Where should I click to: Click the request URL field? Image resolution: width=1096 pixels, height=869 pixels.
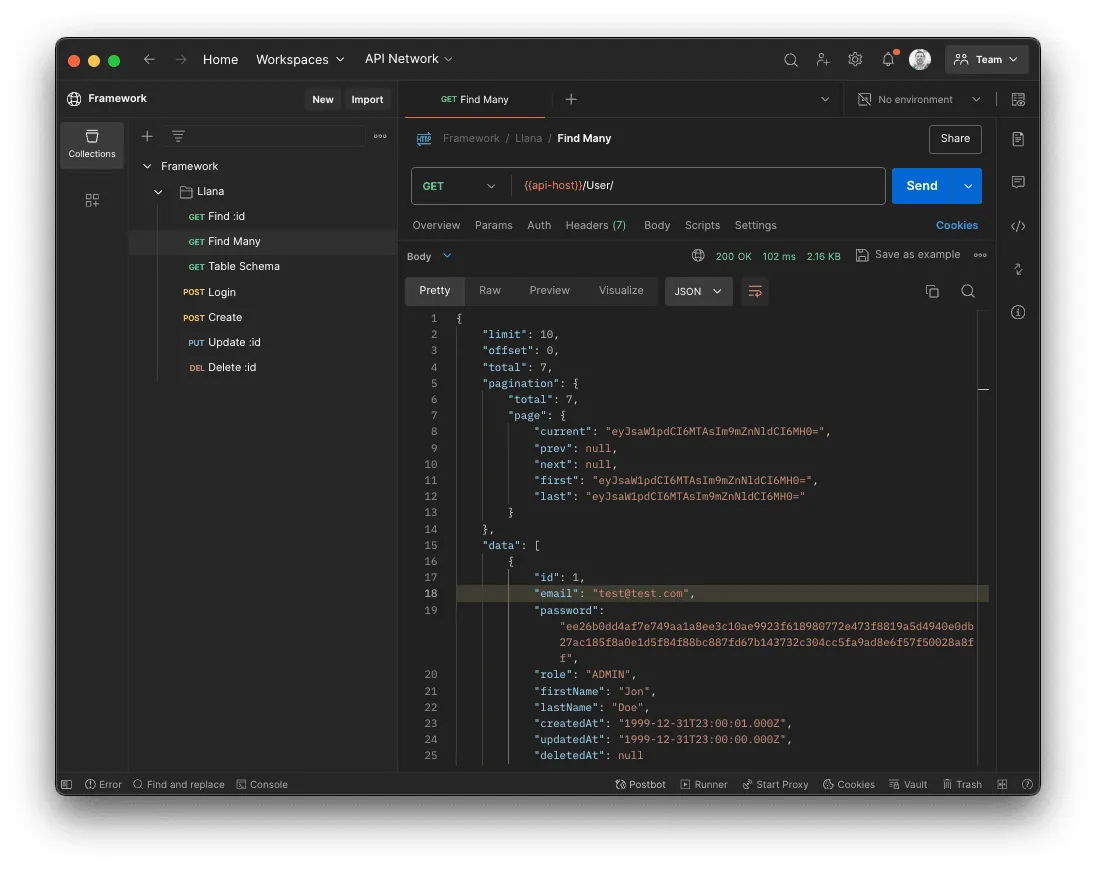[x=698, y=186]
